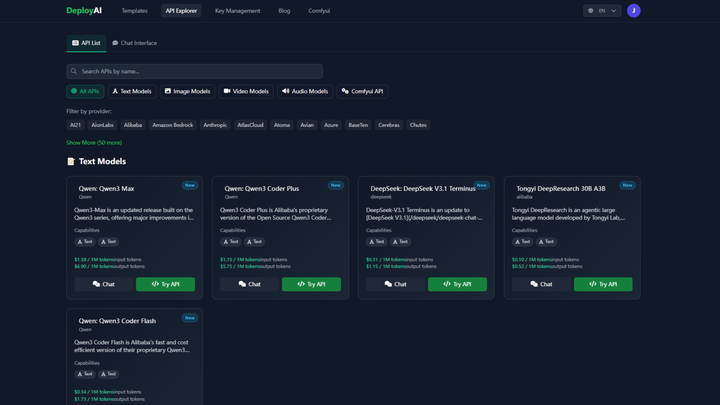Select AtlasCloud provider chip
Screen dimensions: 720x405
click(250, 125)
